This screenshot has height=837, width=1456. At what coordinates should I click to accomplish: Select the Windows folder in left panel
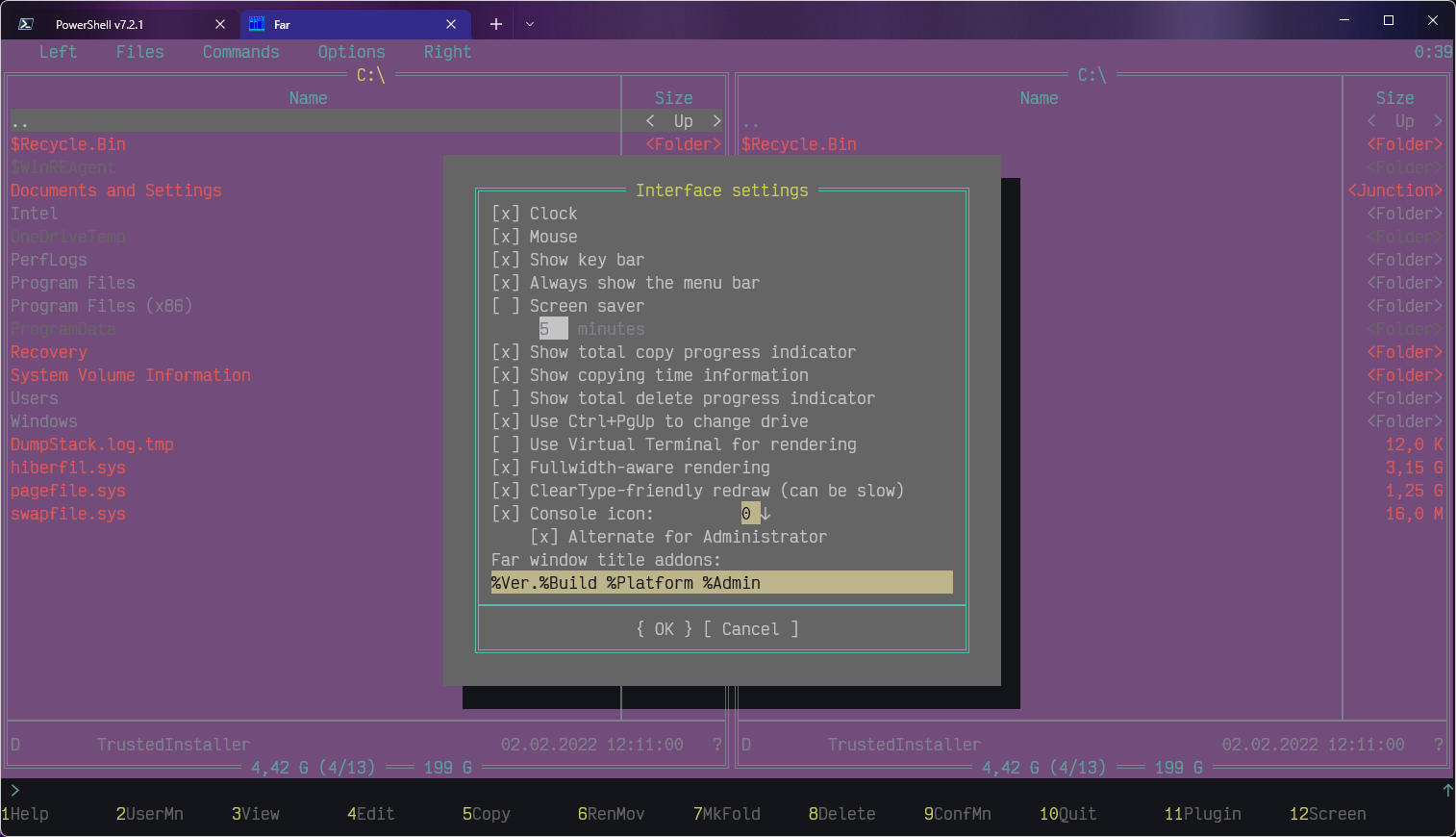click(x=44, y=421)
